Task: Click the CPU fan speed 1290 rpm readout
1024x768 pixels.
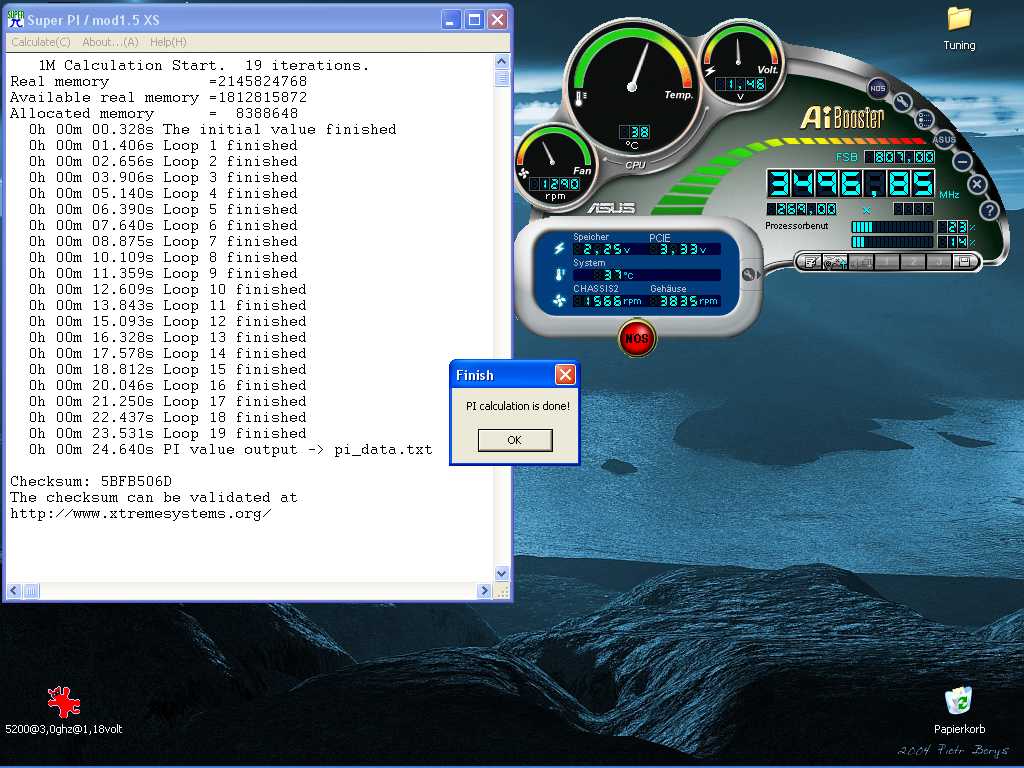Action: pos(555,184)
